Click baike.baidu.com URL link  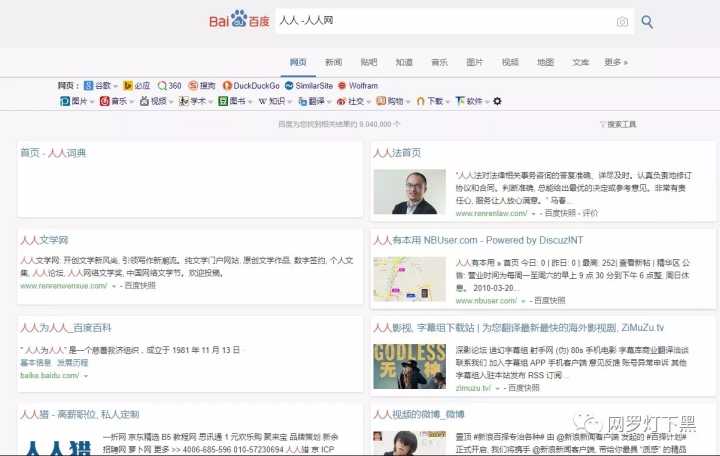coord(50,376)
